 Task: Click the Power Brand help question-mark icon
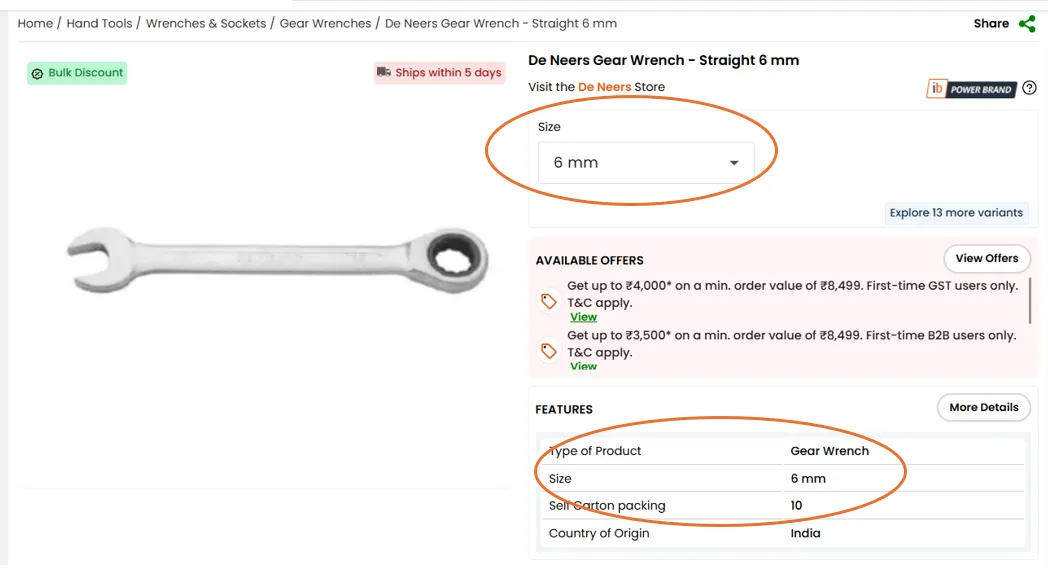pyautogui.click(x=1029, y=88)
